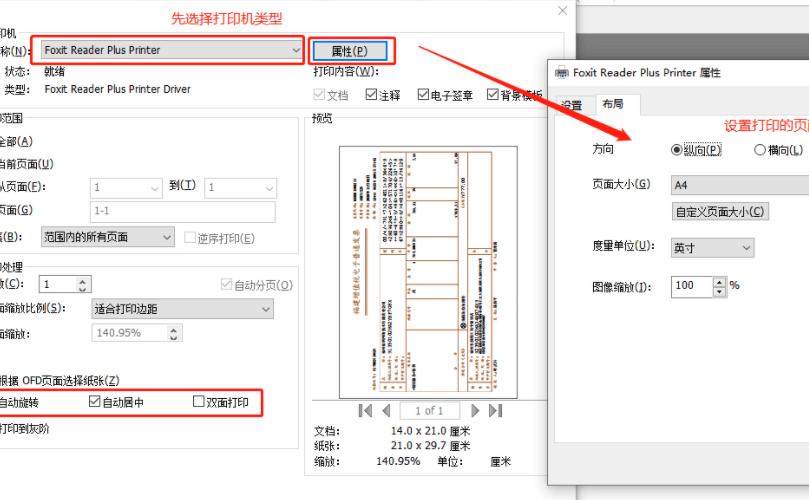This screenshot has width=809, height=500.
Task: Switch to the 设置 tab
Action: (x=572, y=105)
